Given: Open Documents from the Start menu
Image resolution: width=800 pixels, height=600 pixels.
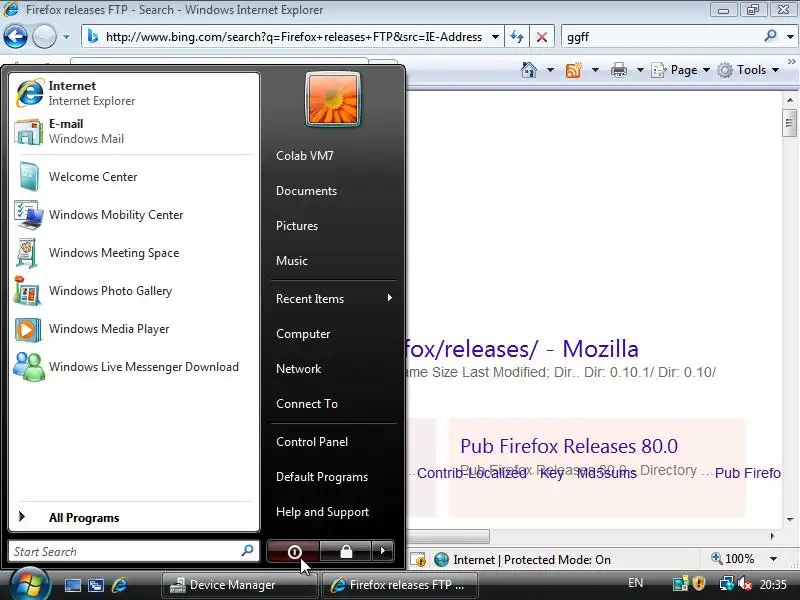Looking at the screenshot, I should (x=306, y=191).
